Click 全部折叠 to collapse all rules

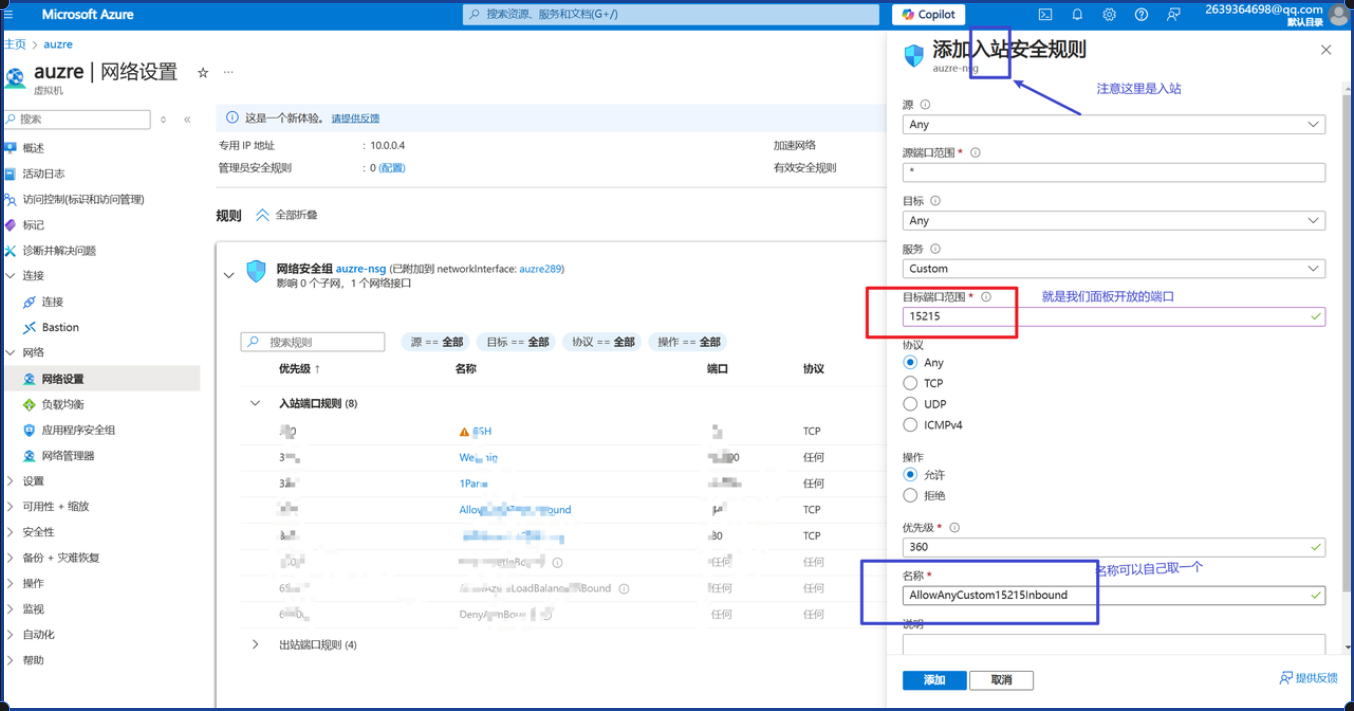(x=288, y=215)
